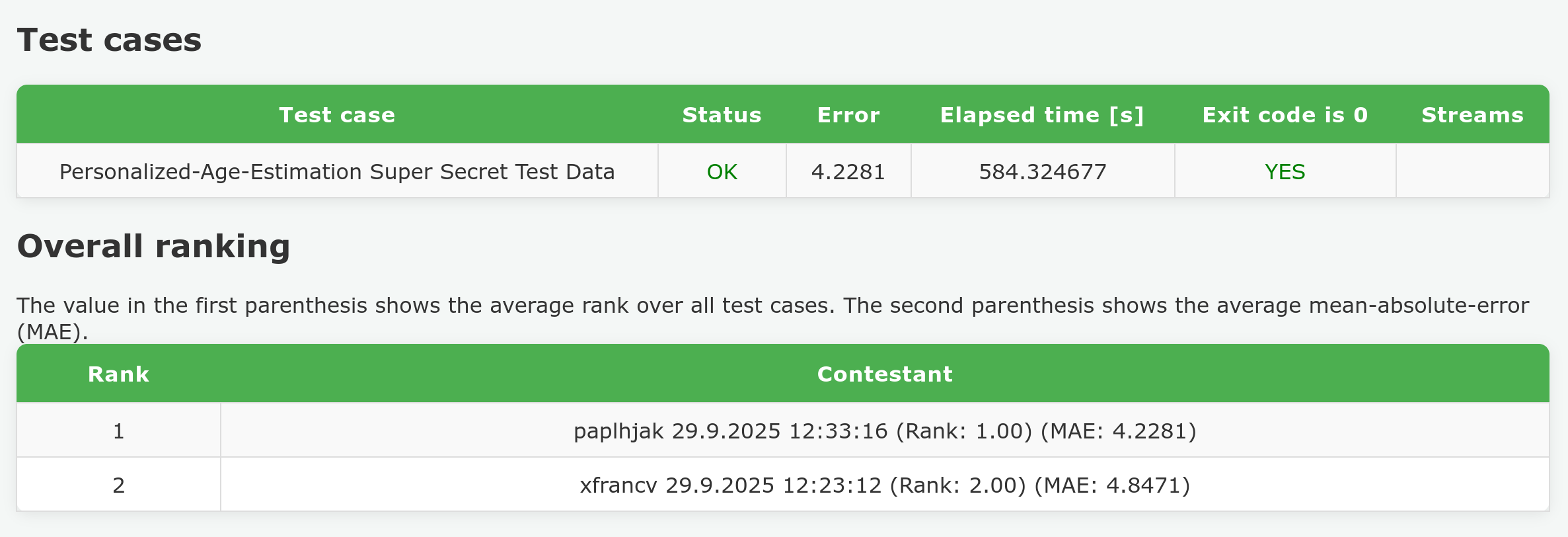Click the elapsed time value 584.324677

(1042, 172)
